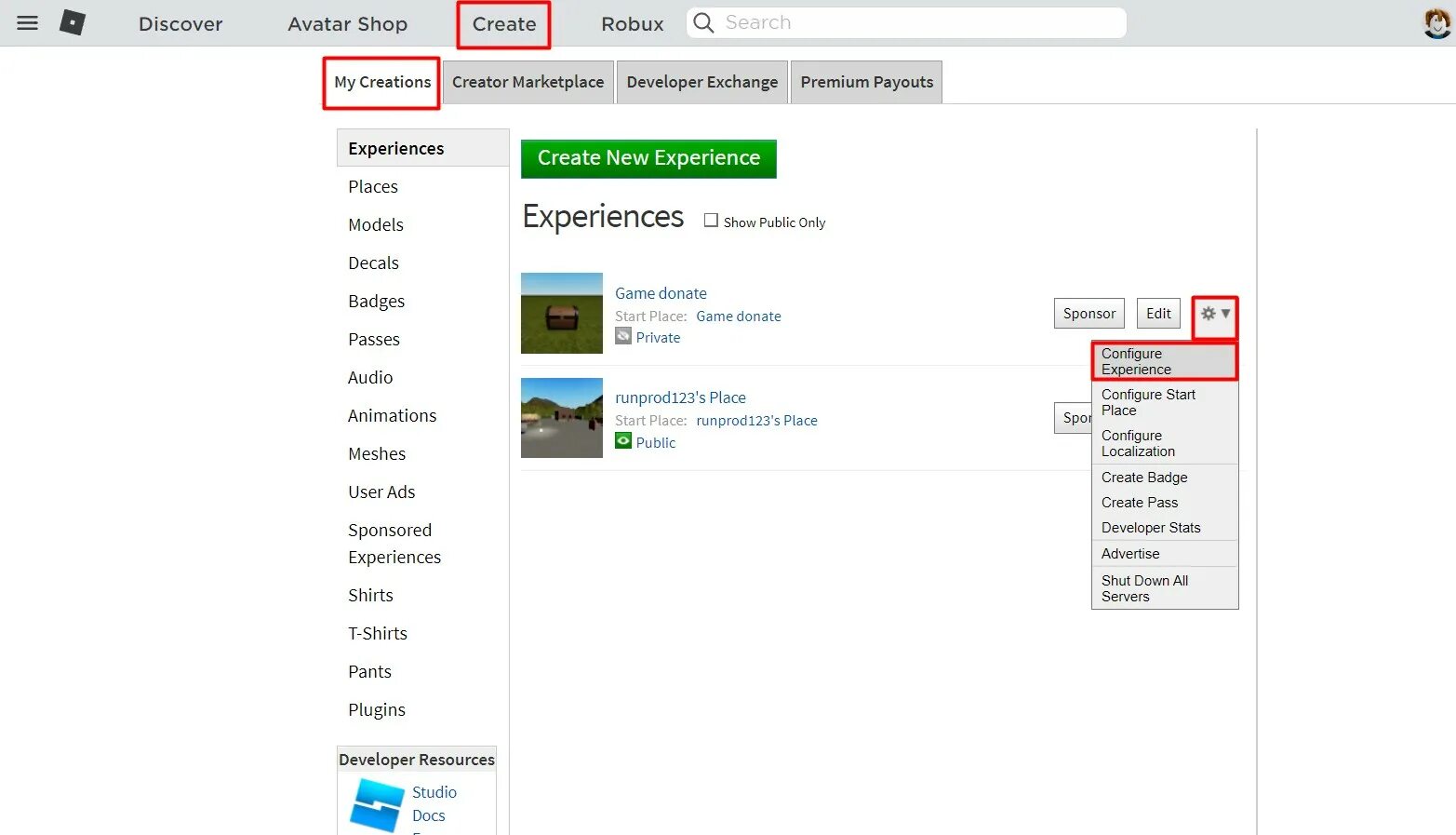Select Animations in the sidebar
1456x835 pixels.
[392, 416]
